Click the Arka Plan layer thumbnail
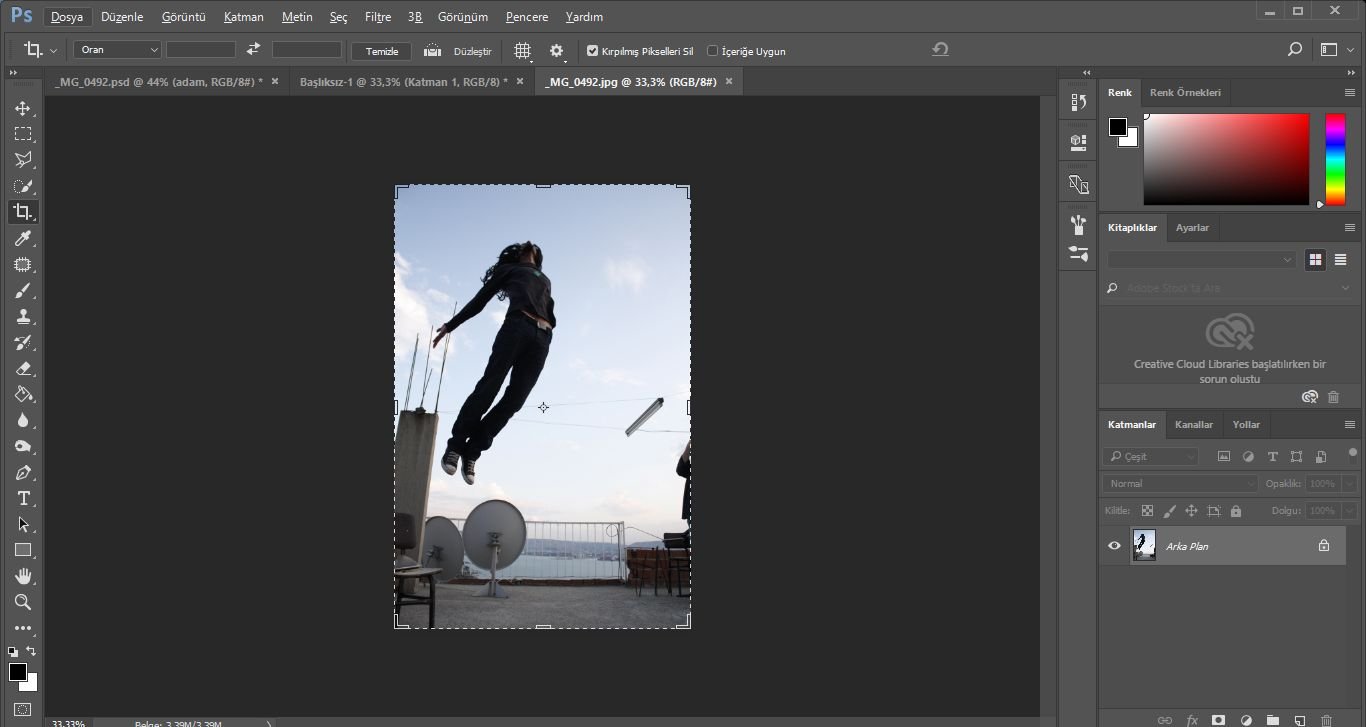This screenshot has width=1366, height=727. click(x=1144, y=546)
